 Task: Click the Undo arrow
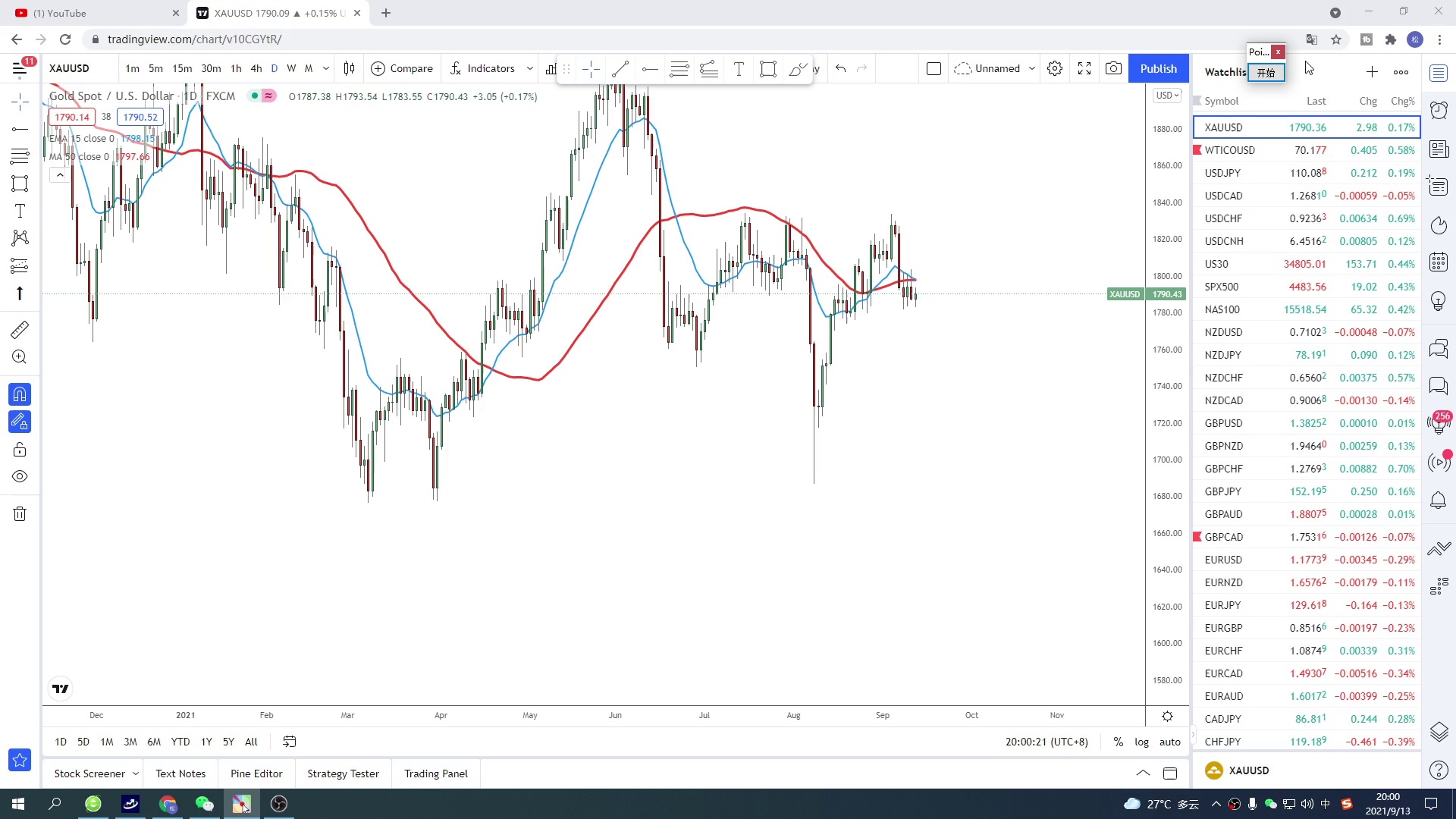point(840,68)
